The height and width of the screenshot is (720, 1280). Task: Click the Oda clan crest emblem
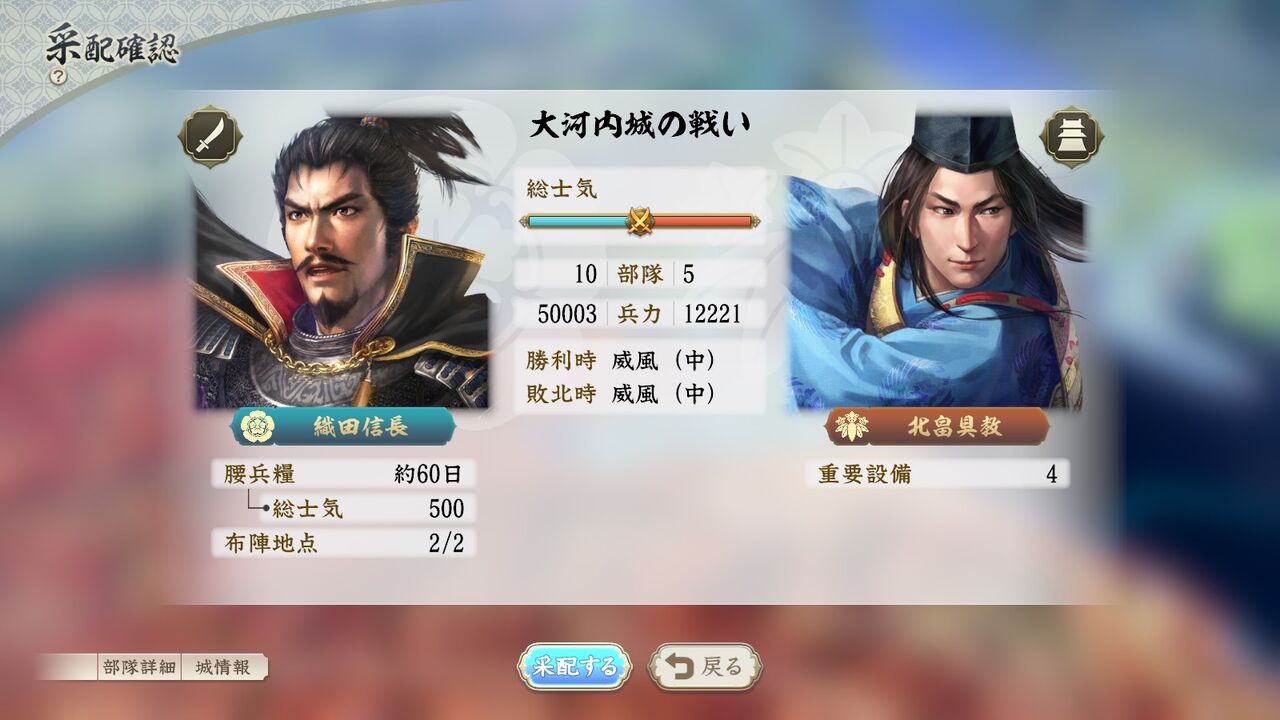pos(258,427)
